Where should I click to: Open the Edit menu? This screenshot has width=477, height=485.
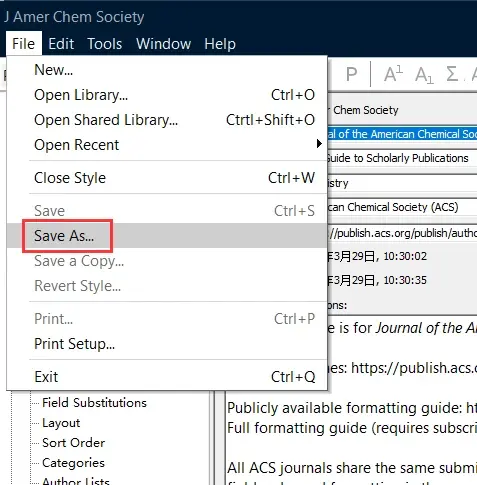coord(61,44)
